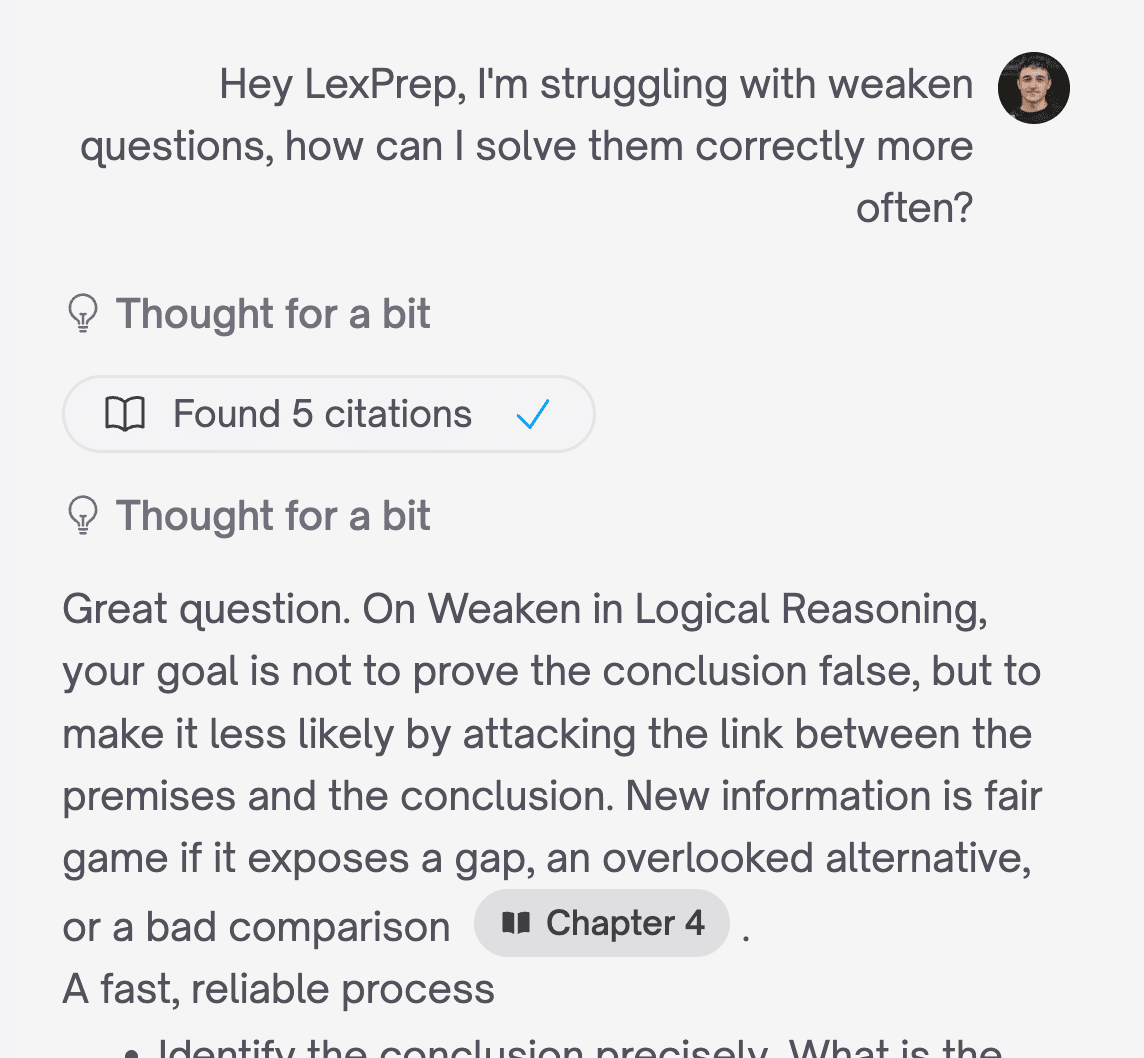Click the rounded Chapter 4 gray pill background
The height and width of the screenshot is (1058, 1144).
pyautogui.click(x=602, y=923)
